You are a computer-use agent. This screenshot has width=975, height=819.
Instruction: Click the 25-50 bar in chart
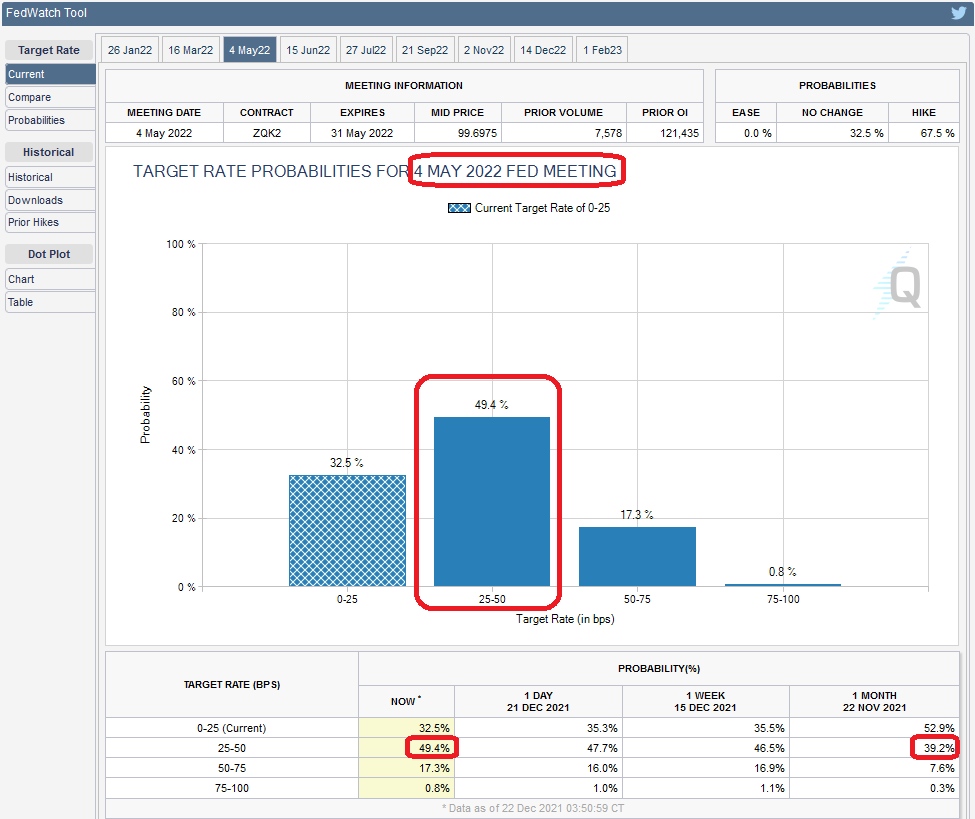(x=492, y=501)
